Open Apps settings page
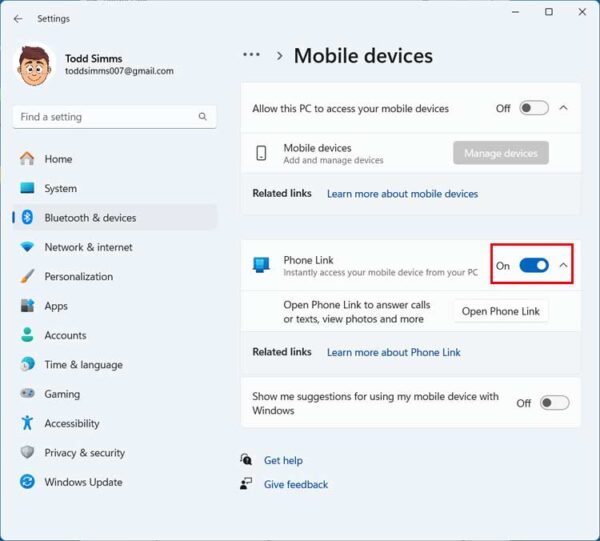The width and height of the screenshot is (600, 541). click(x=115, y=305)
